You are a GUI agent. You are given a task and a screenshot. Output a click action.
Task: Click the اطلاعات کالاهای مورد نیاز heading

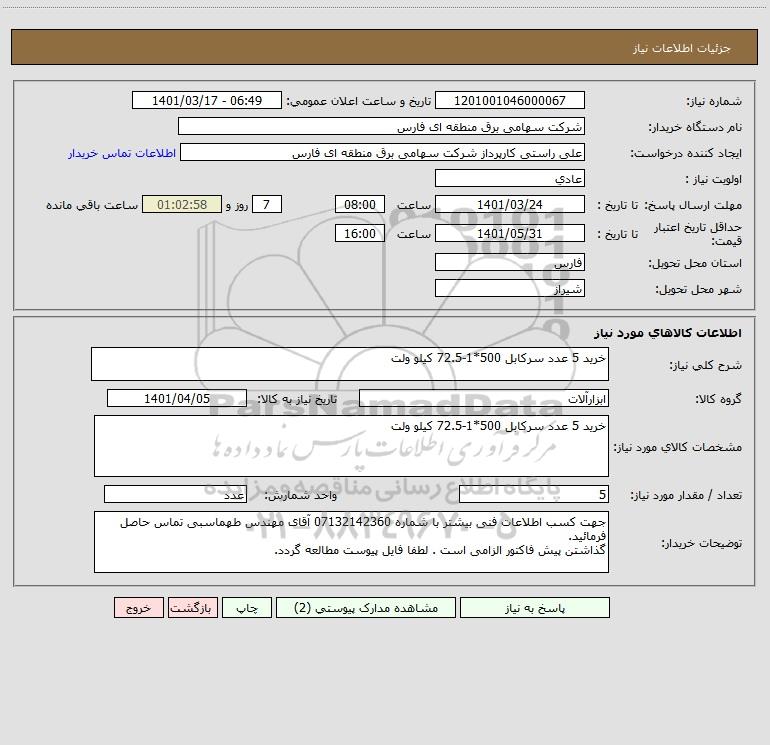pyautogui.click(x=668, y=333)
